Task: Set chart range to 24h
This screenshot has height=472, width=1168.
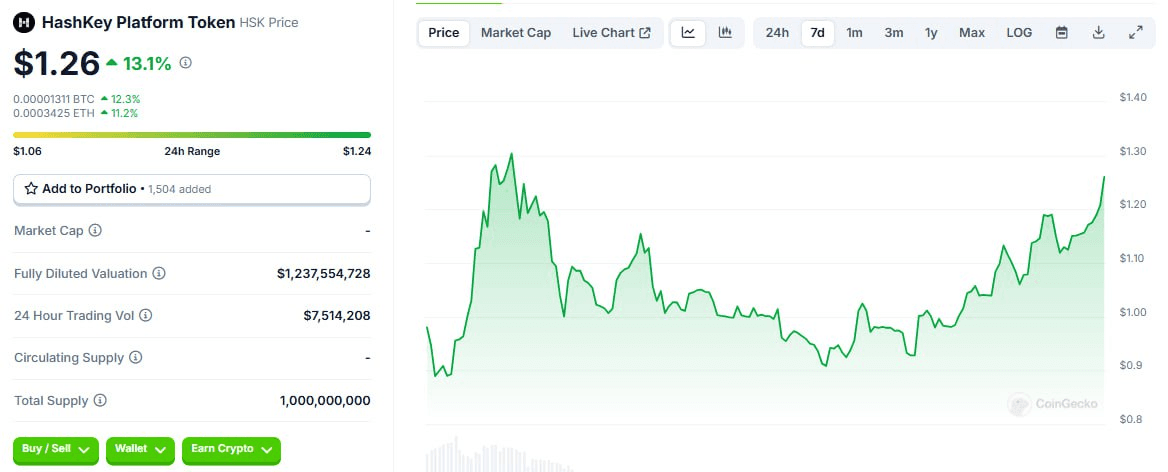Action: (x=777, y=33)
